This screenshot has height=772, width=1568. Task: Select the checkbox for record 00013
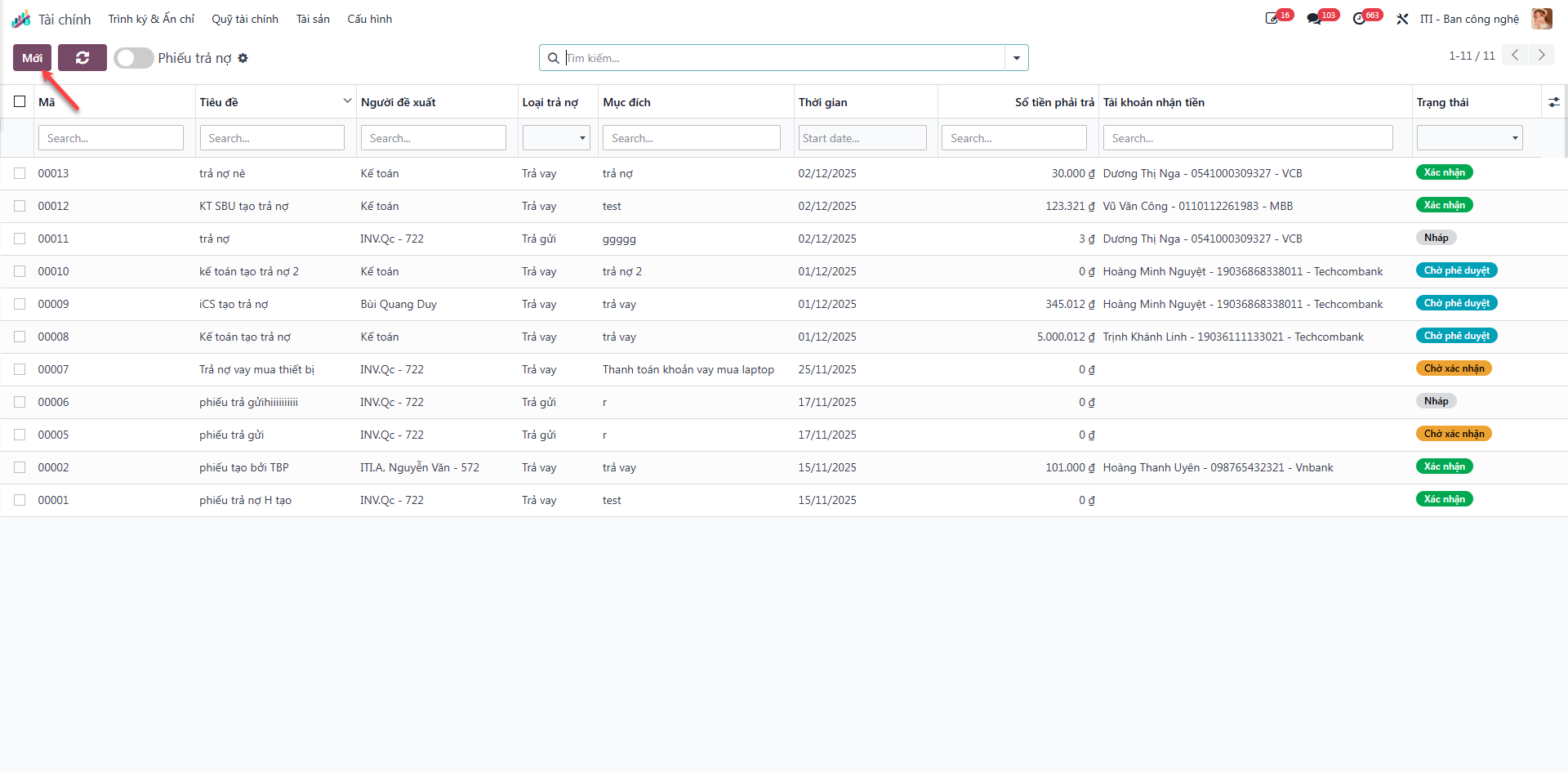[x=20, y=173]
